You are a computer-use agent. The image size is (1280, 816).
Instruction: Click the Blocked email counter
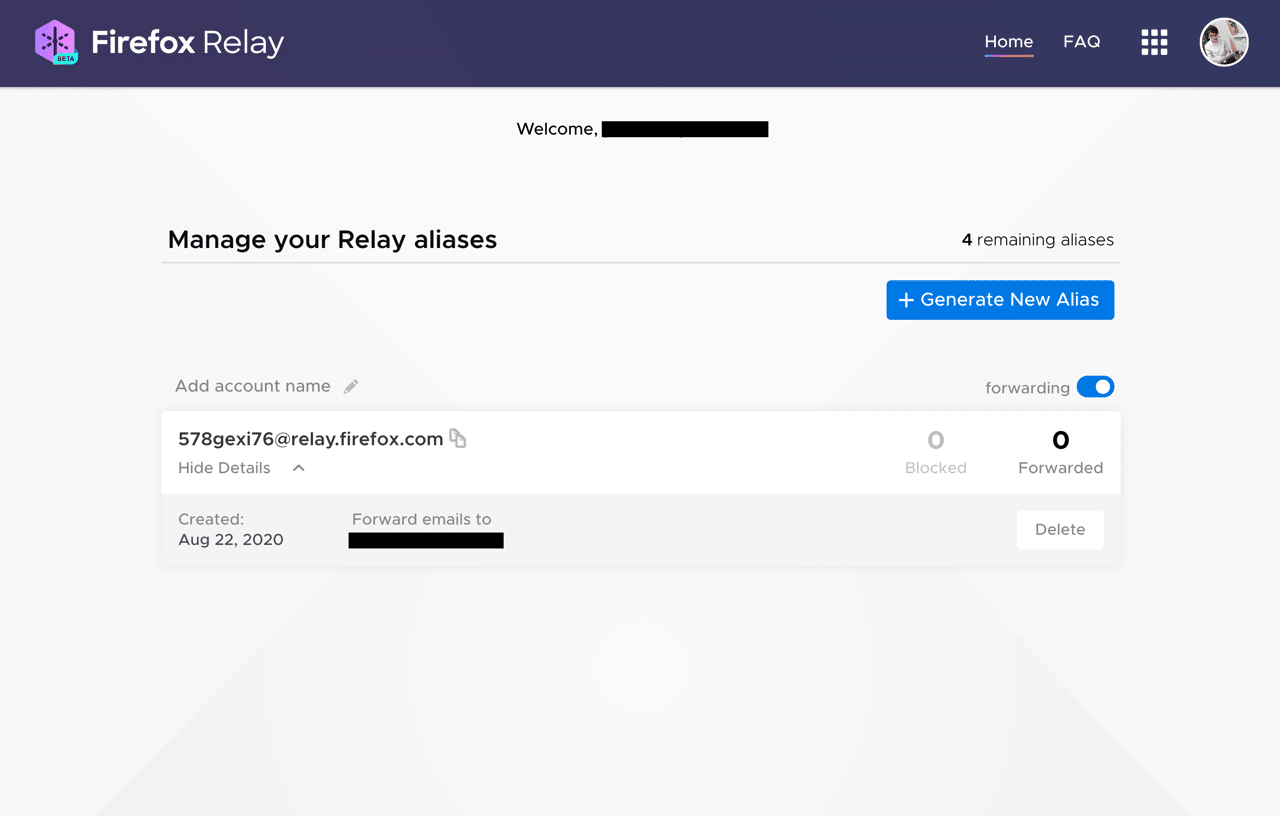(935, 450)
